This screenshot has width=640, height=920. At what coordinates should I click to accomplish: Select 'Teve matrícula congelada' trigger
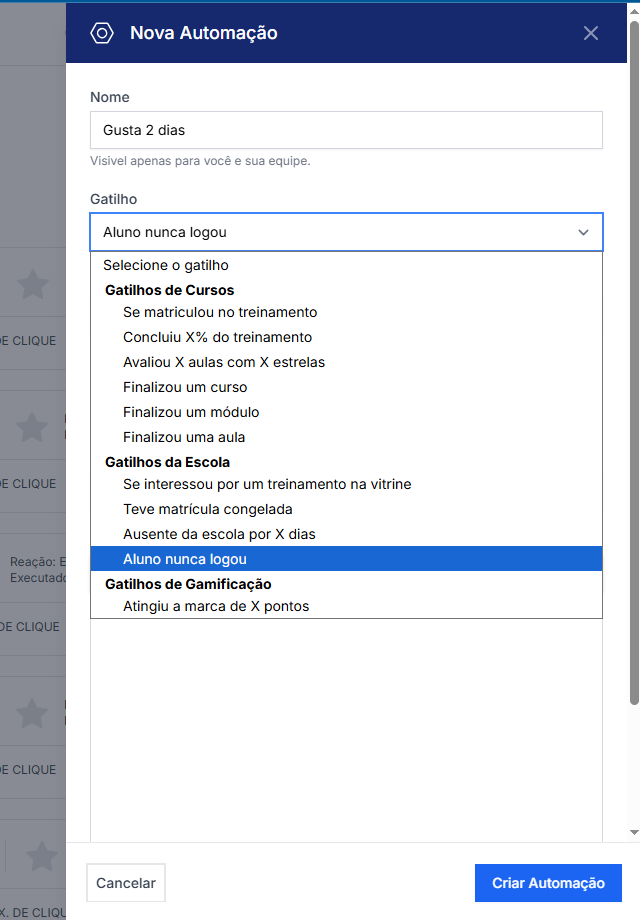pos(208,509)
